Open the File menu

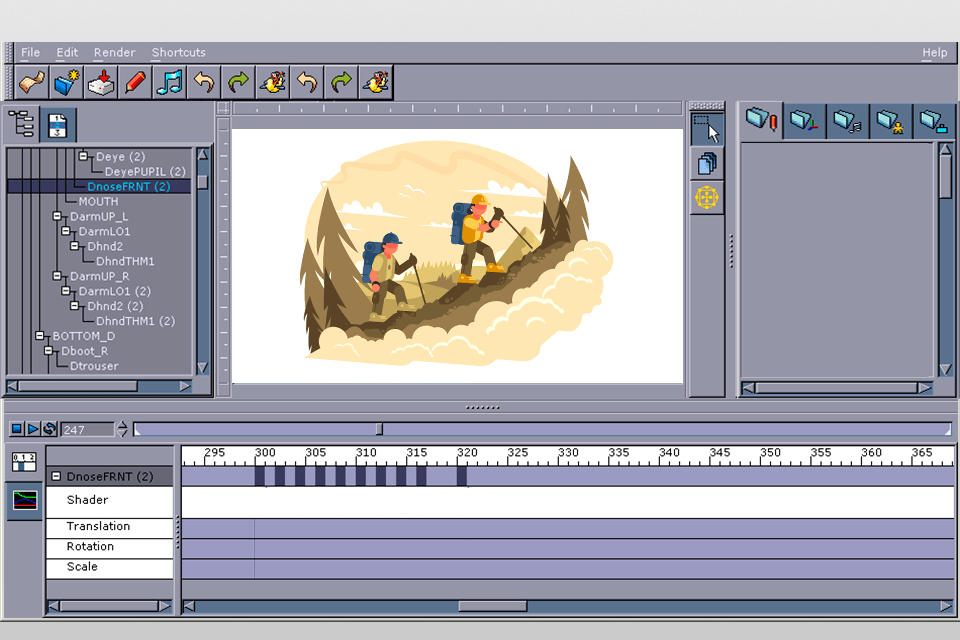click(30, 53)
